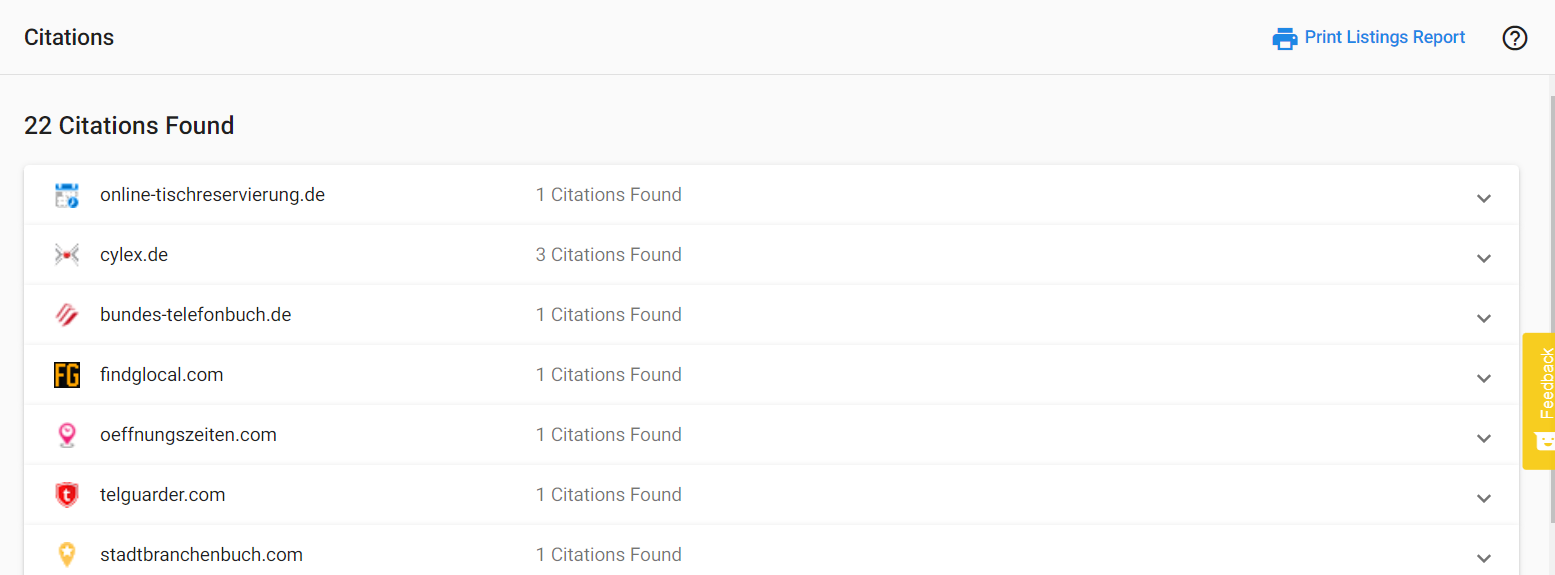Click the oeffnungszeiten.com pink pin icon
Image resolution: width=1555 pixels, height=575 pixels.
pyautogui.click(x=67, y=435)
